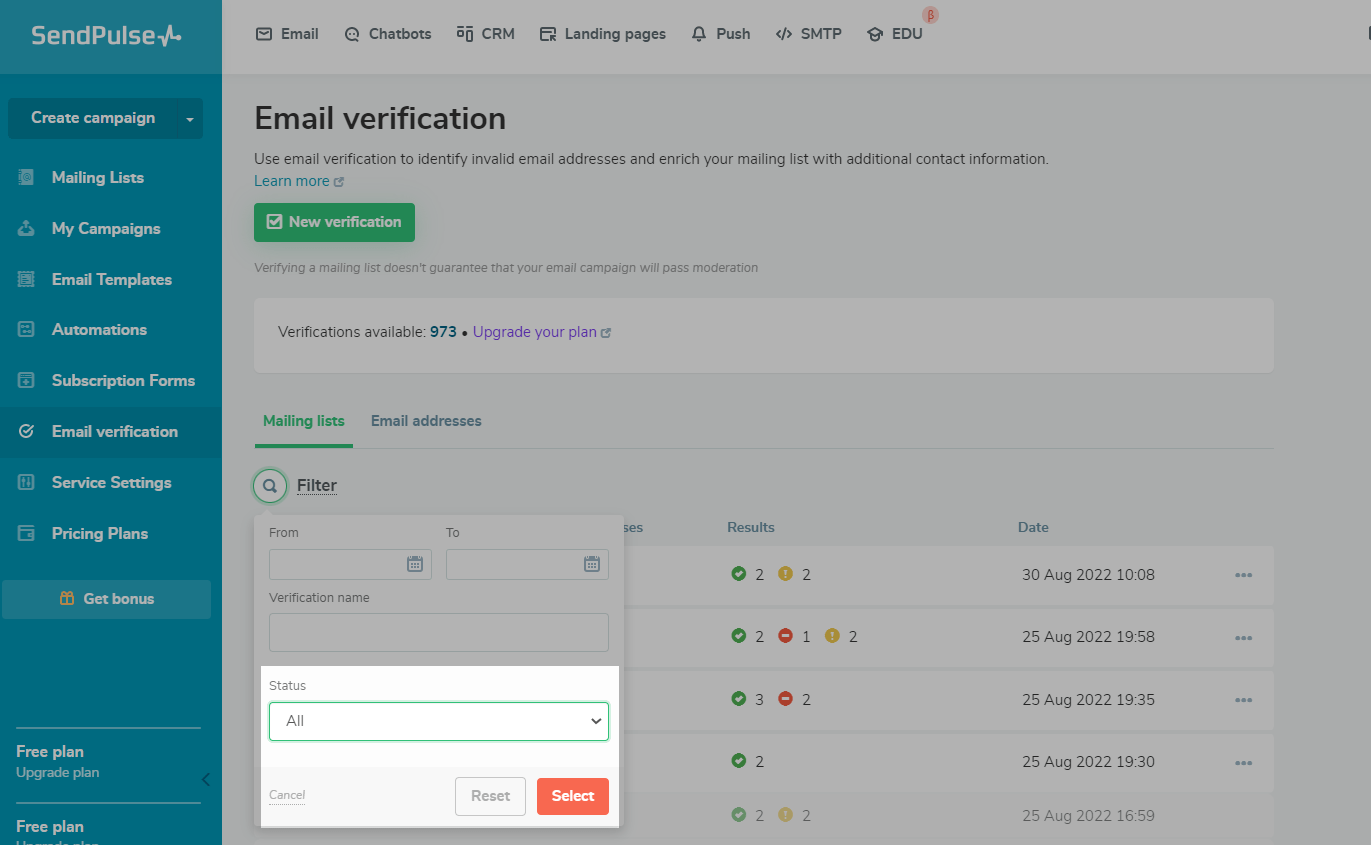The width and height of the screenshot is (1371, 845).
Task: Click red invalid icon in 25 Aug 19:58 row
Action: point(785,636)
